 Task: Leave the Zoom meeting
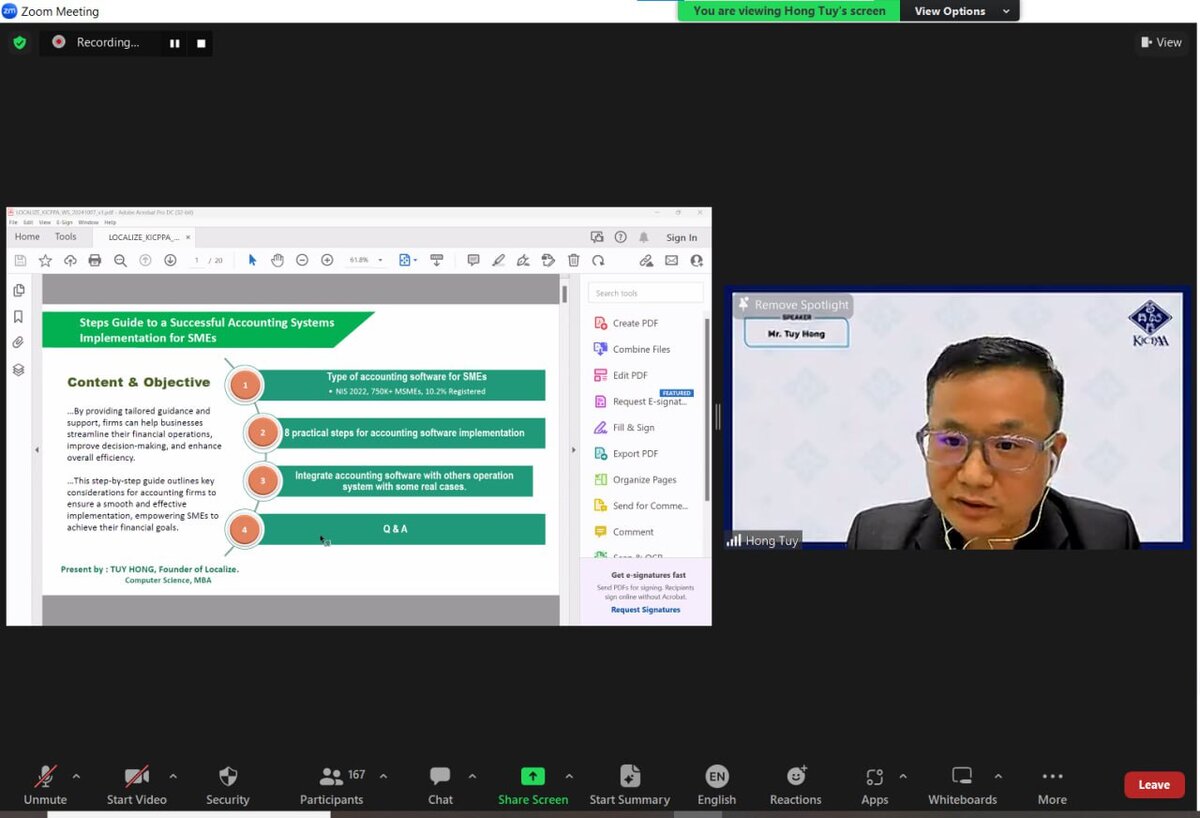[1154, 785]
